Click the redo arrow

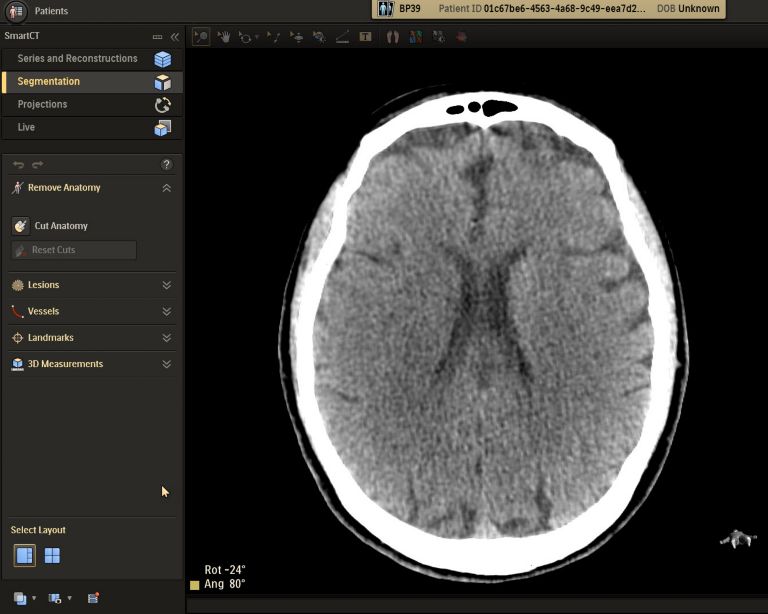click(x=38, y=165)
